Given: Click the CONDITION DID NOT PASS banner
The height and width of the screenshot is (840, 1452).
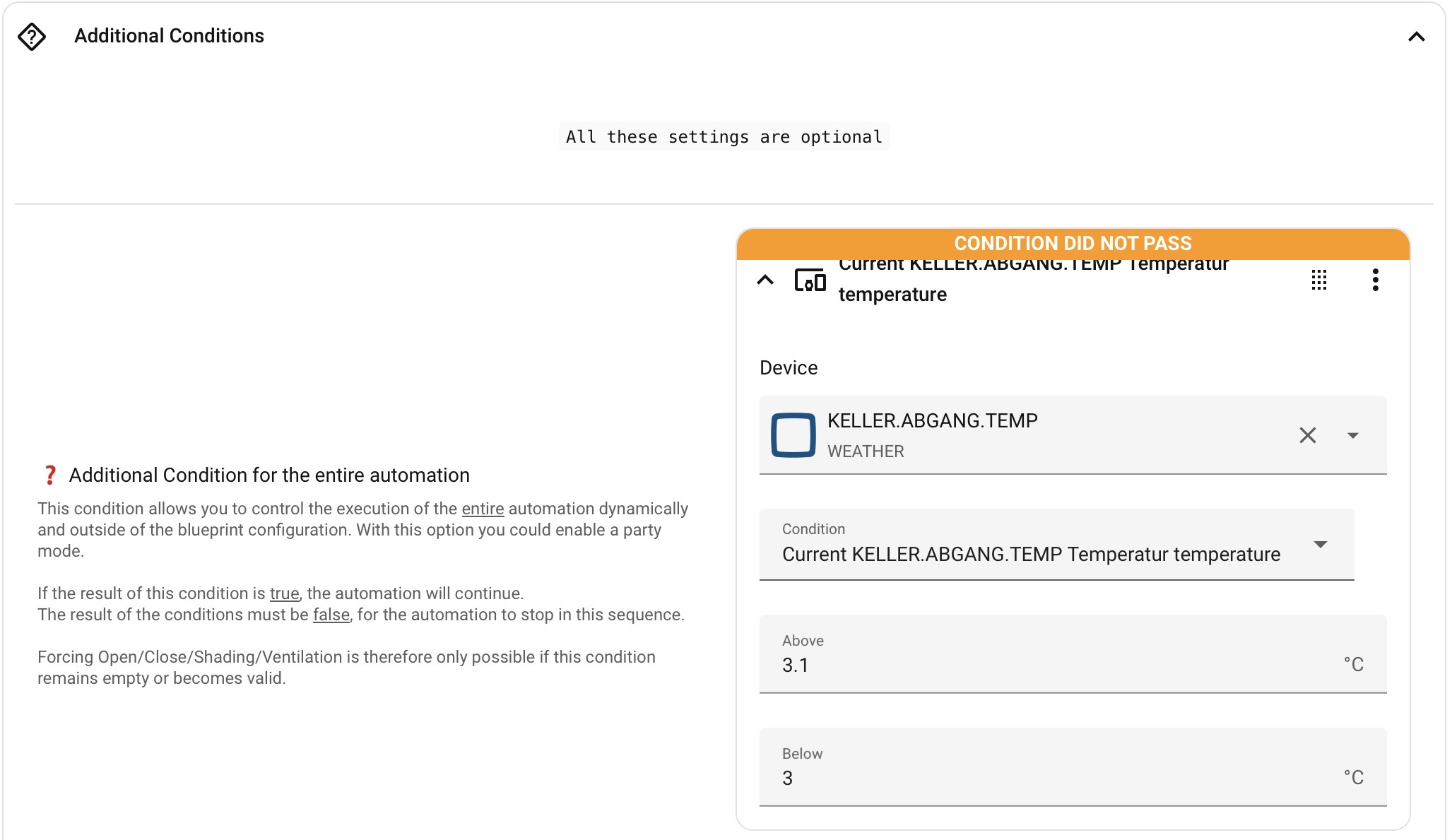Looking at the screenshot, I should coord(1073,244).
